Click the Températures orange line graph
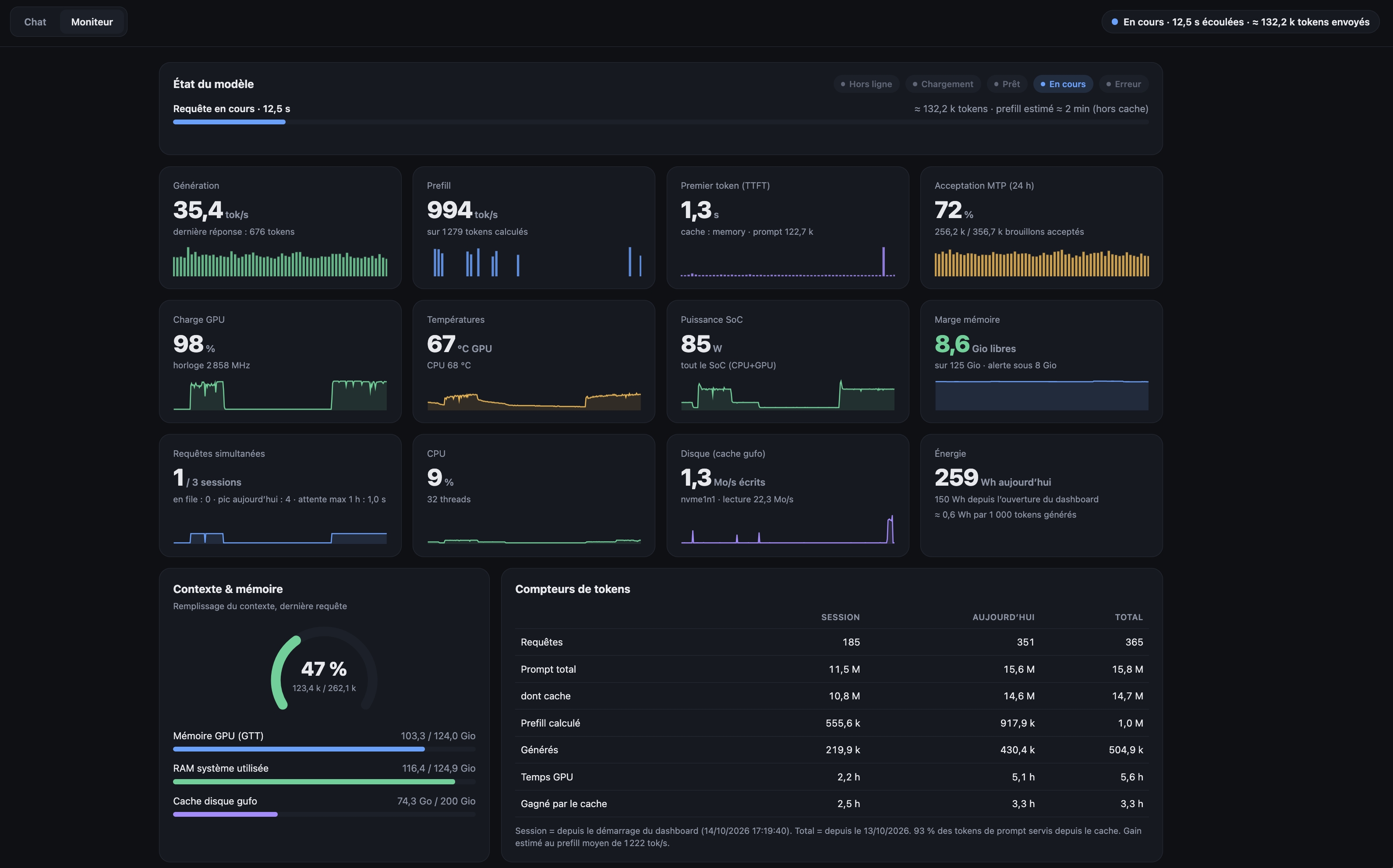 coord(534,395)
